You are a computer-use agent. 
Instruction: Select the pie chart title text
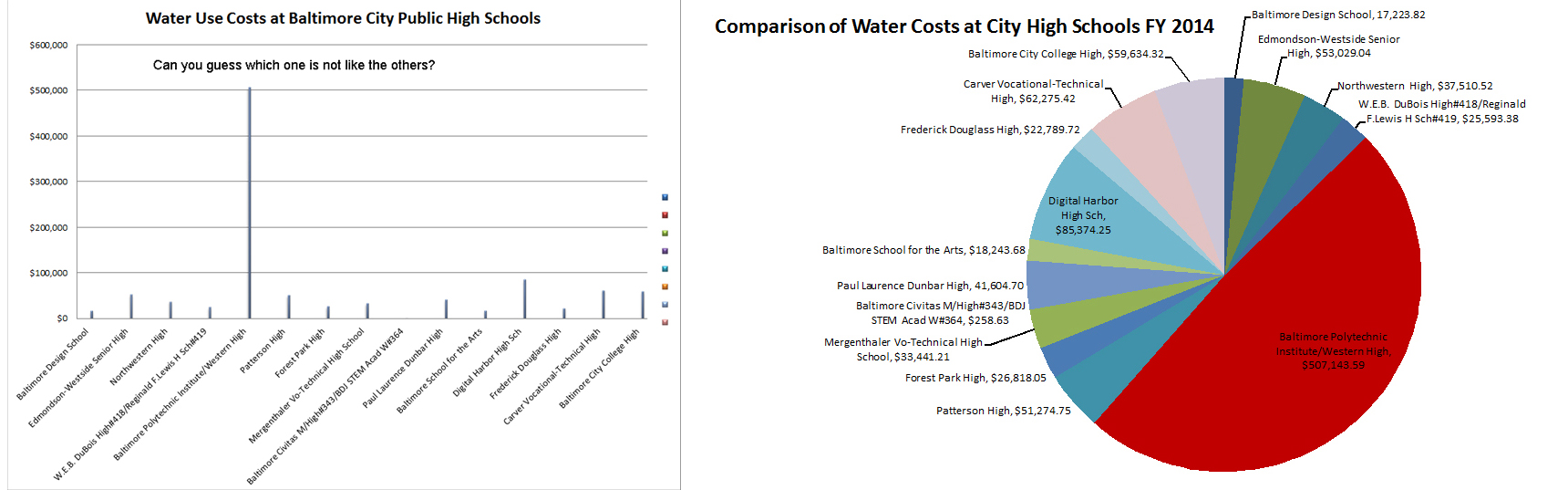964,26
